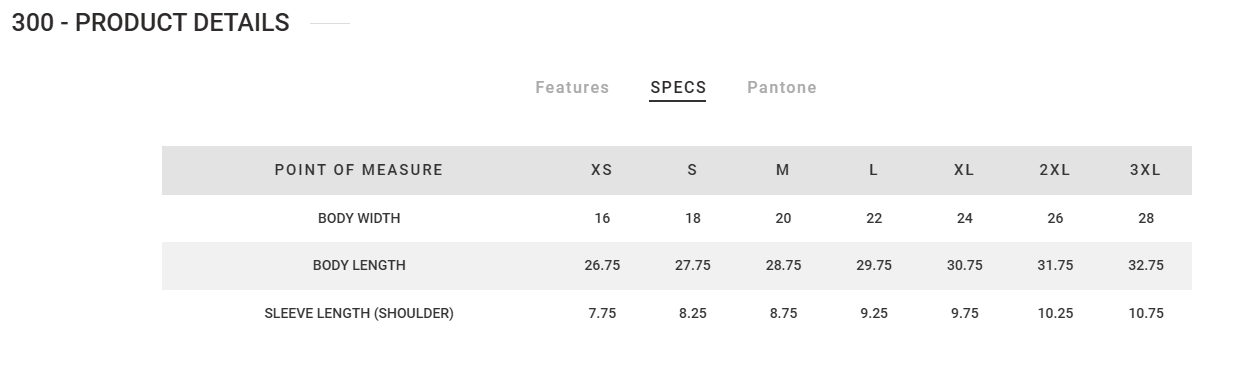
Task: Click the body width value 28
Action: click(x=1146, y=218)
